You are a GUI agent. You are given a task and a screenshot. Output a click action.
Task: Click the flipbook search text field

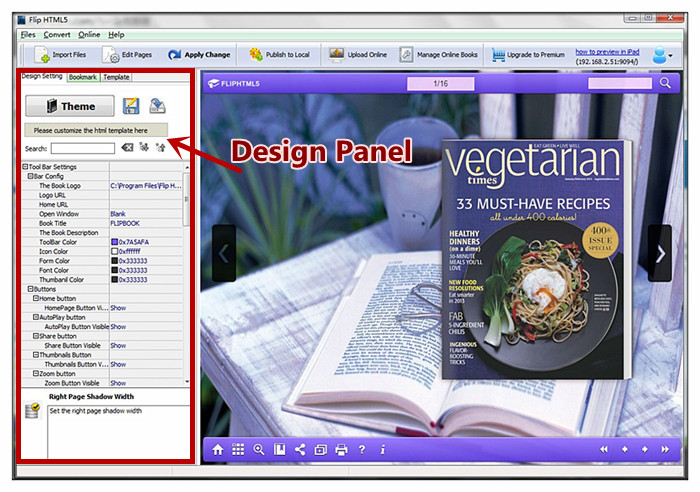pyautogui.click(x=620, y=83)
